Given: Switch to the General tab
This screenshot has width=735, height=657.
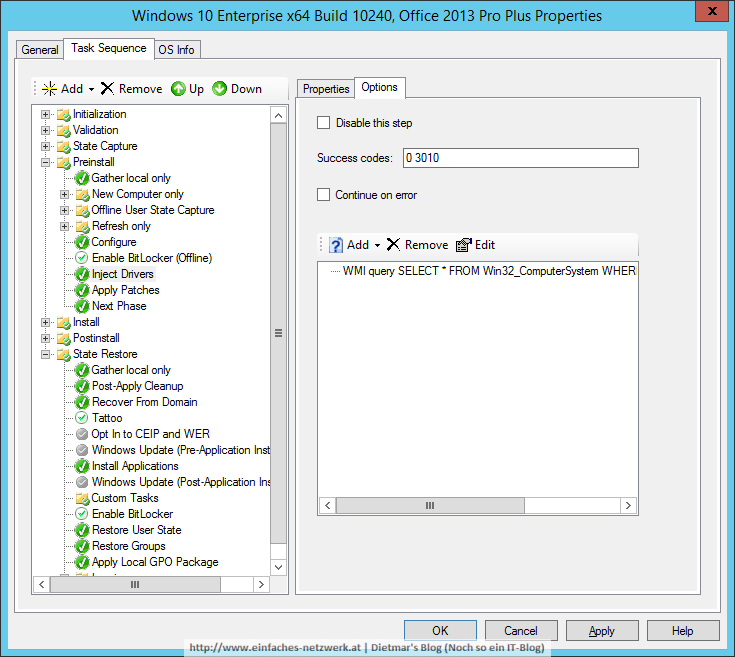Looking at the screenshot, I should point(40,50).
